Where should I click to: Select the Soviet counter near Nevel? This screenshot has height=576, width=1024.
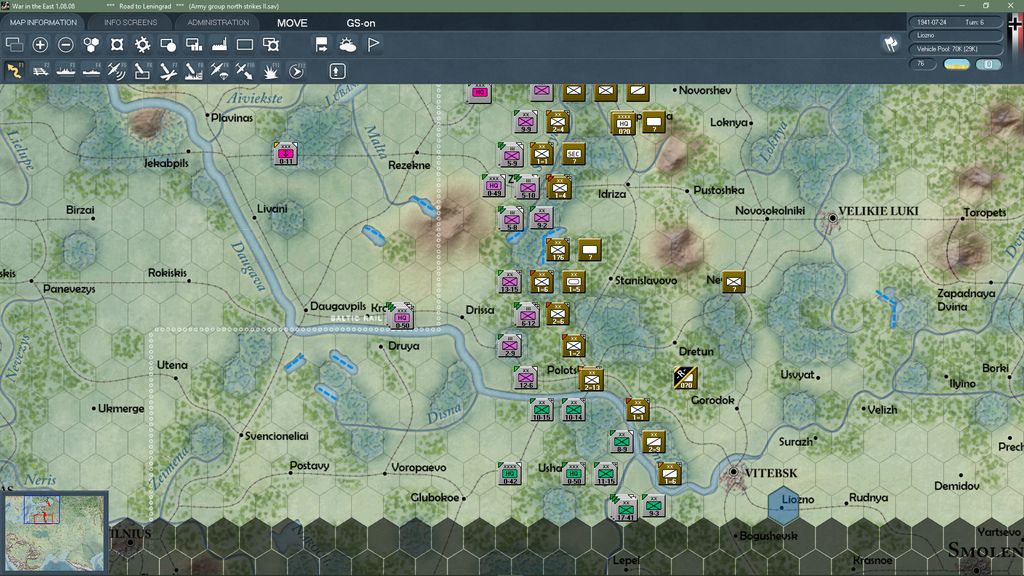pos(733,281)
